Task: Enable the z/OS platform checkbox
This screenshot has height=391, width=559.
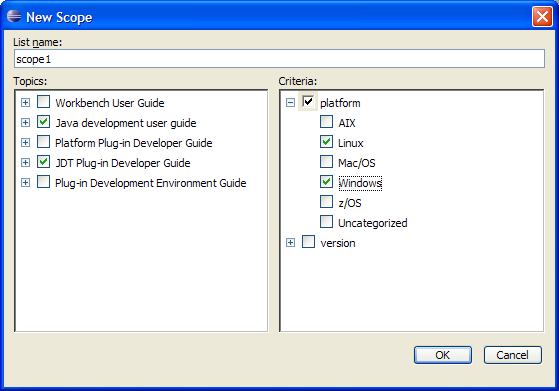Action: [326, 202]
